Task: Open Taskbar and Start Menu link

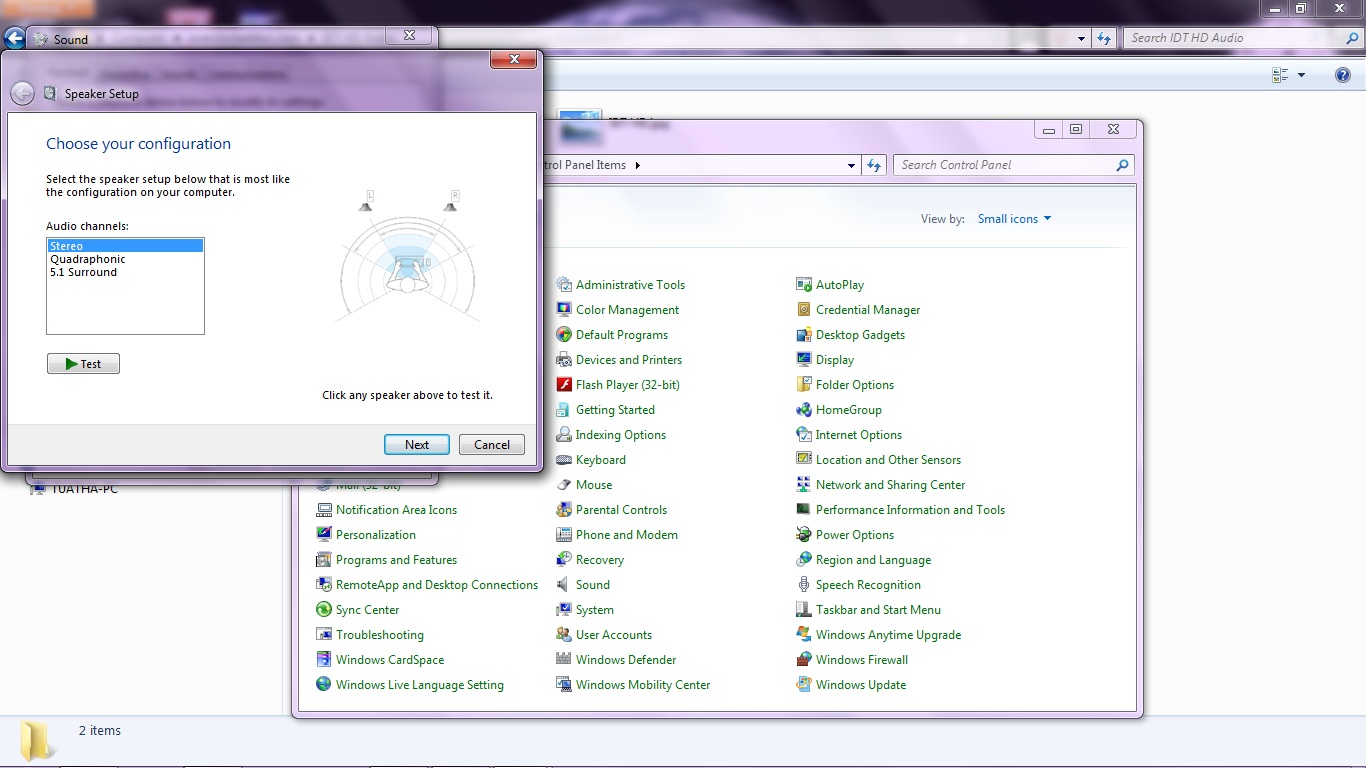Action: pos(878,610)
